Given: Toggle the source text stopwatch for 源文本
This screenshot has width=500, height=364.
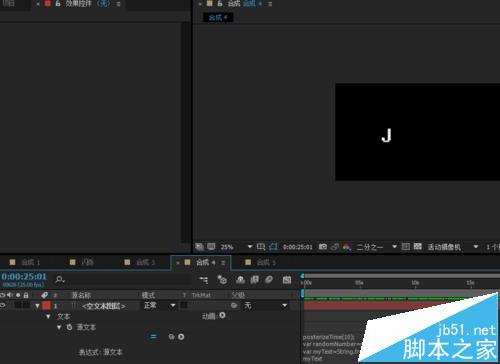Looking at the screenshot, I should point(69,327).
